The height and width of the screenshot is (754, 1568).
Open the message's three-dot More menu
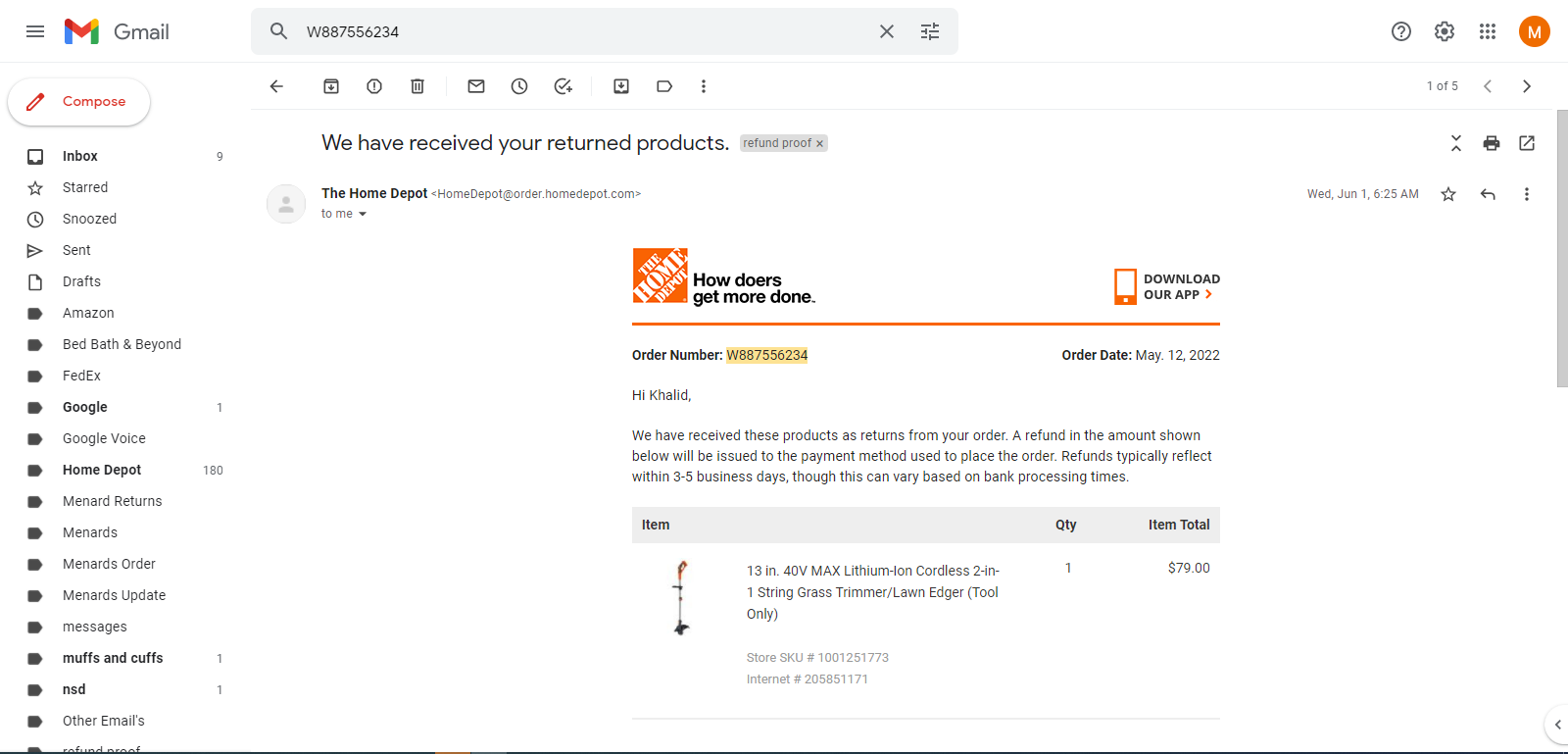click(x=1526, y=194)
